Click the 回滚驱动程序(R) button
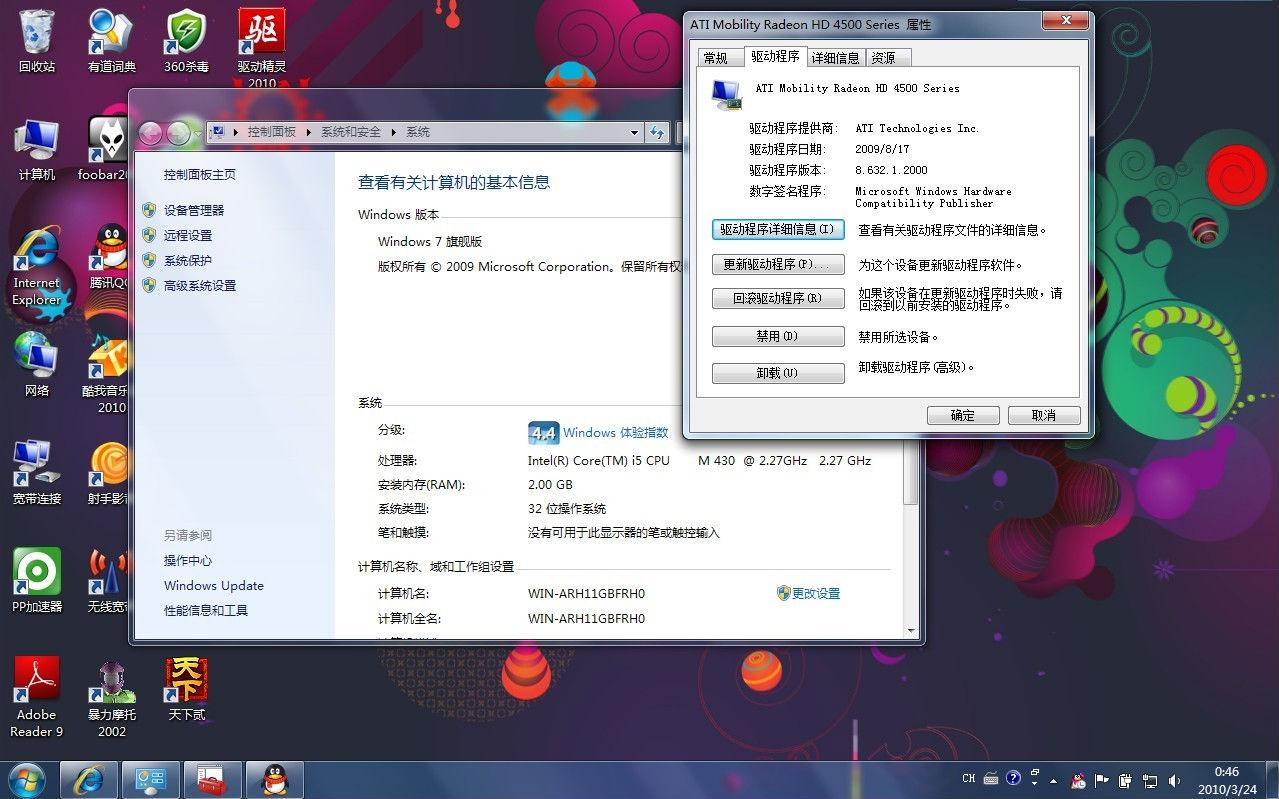 778,298
